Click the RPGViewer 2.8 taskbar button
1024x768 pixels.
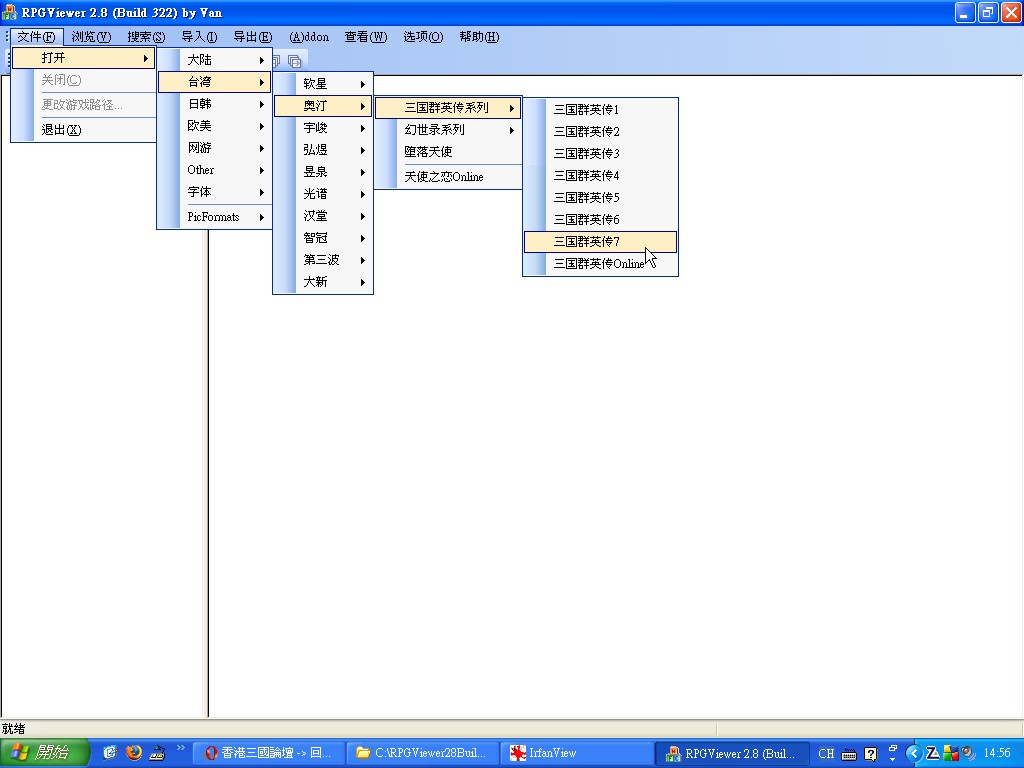tap(731, 753)
